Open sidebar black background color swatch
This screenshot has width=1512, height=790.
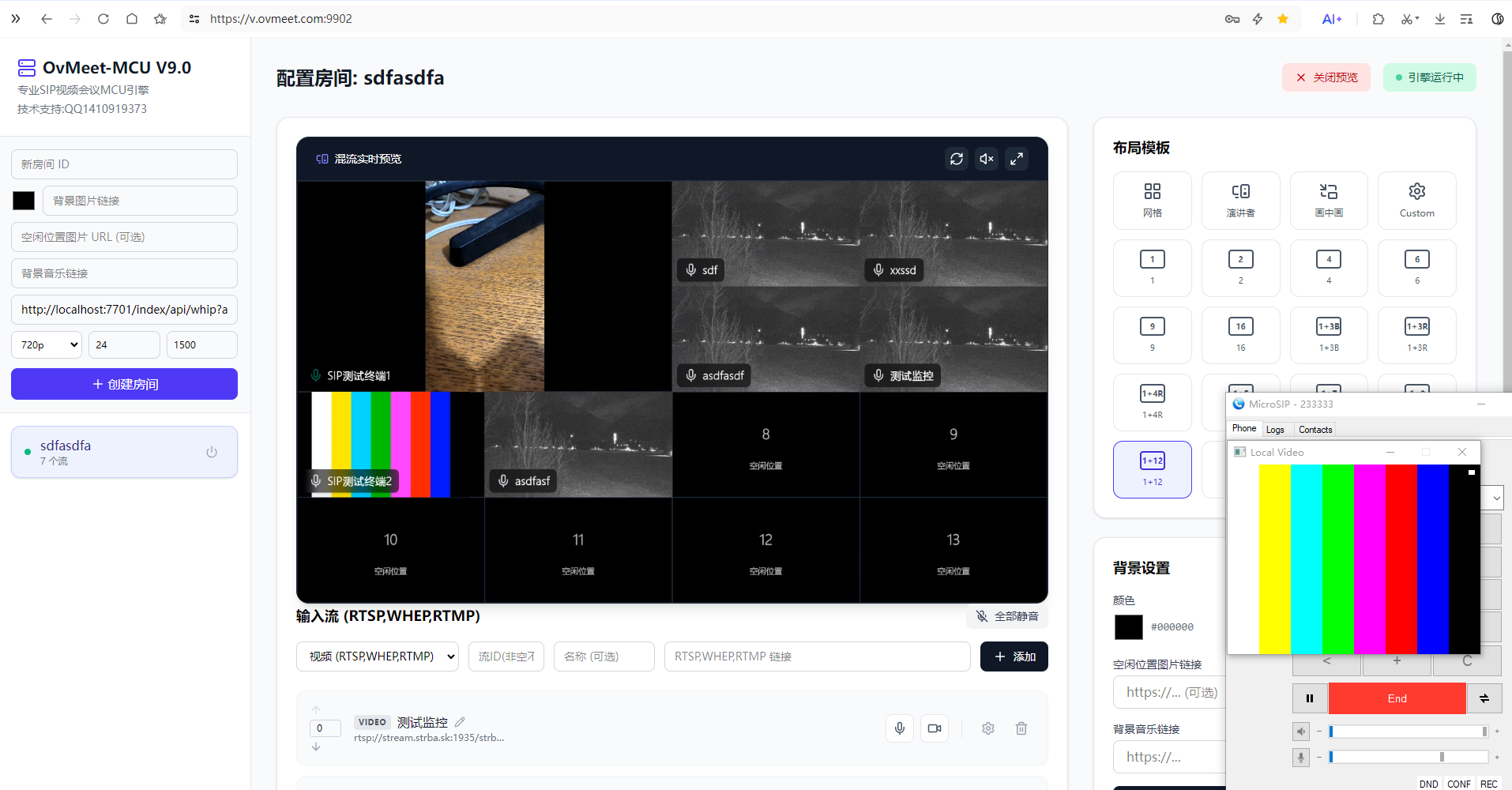coord(24,201)
